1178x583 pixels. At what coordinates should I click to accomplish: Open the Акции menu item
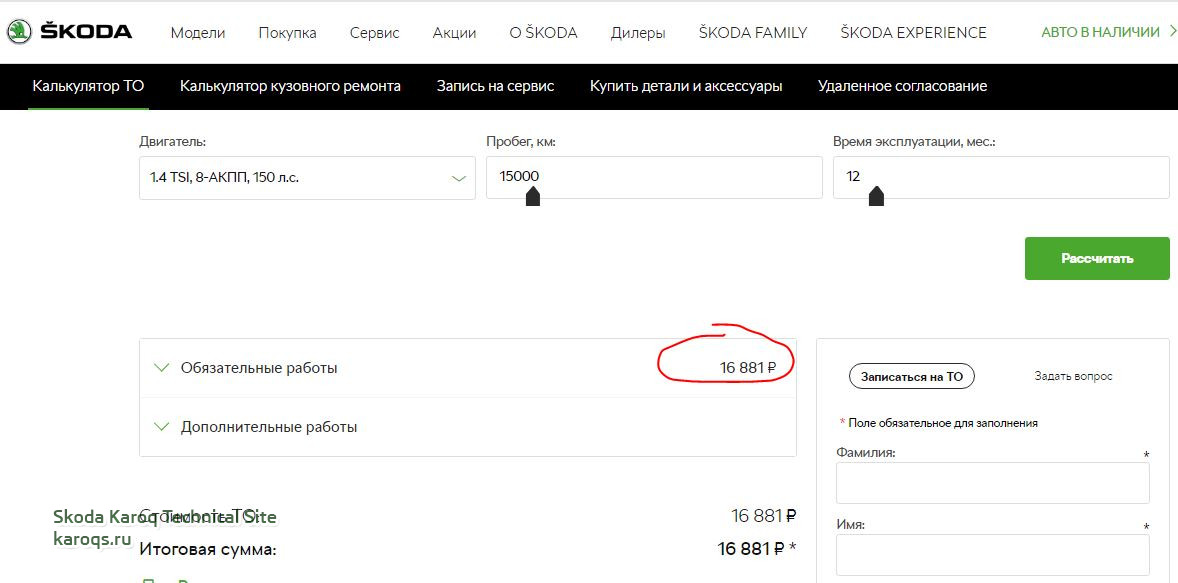click(x=455, y=33)
